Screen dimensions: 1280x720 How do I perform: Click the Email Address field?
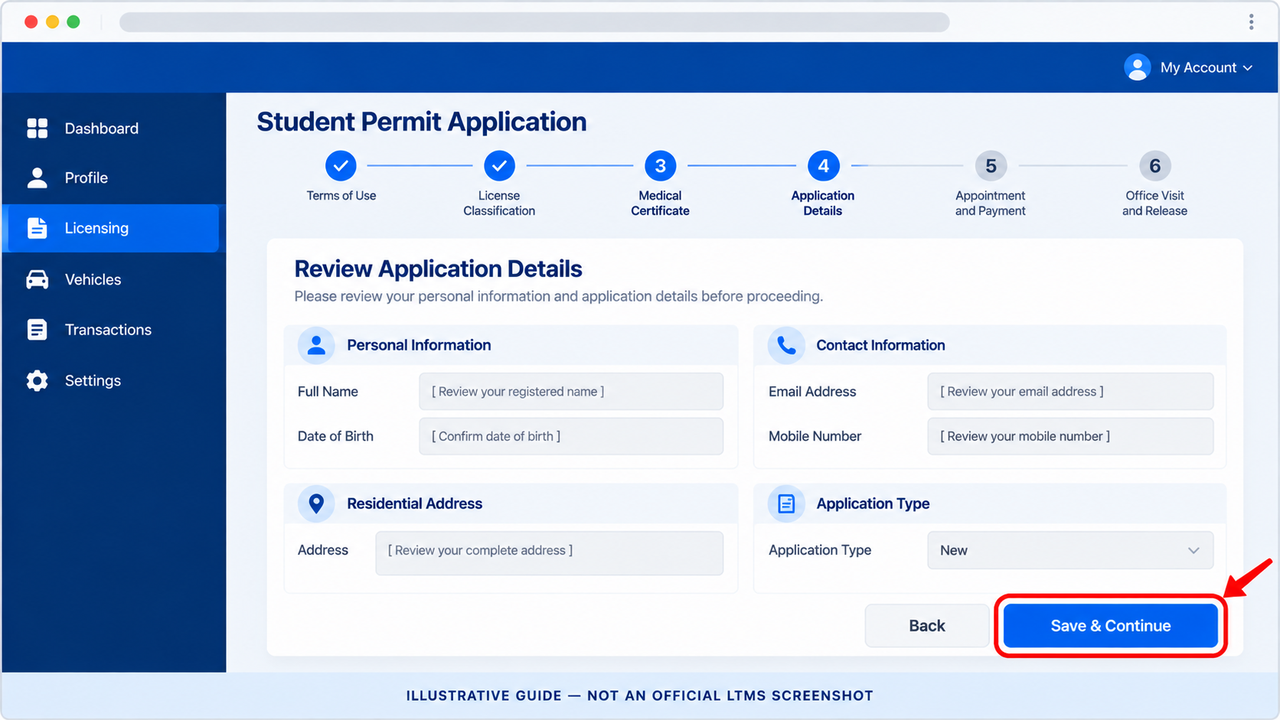1070,392
